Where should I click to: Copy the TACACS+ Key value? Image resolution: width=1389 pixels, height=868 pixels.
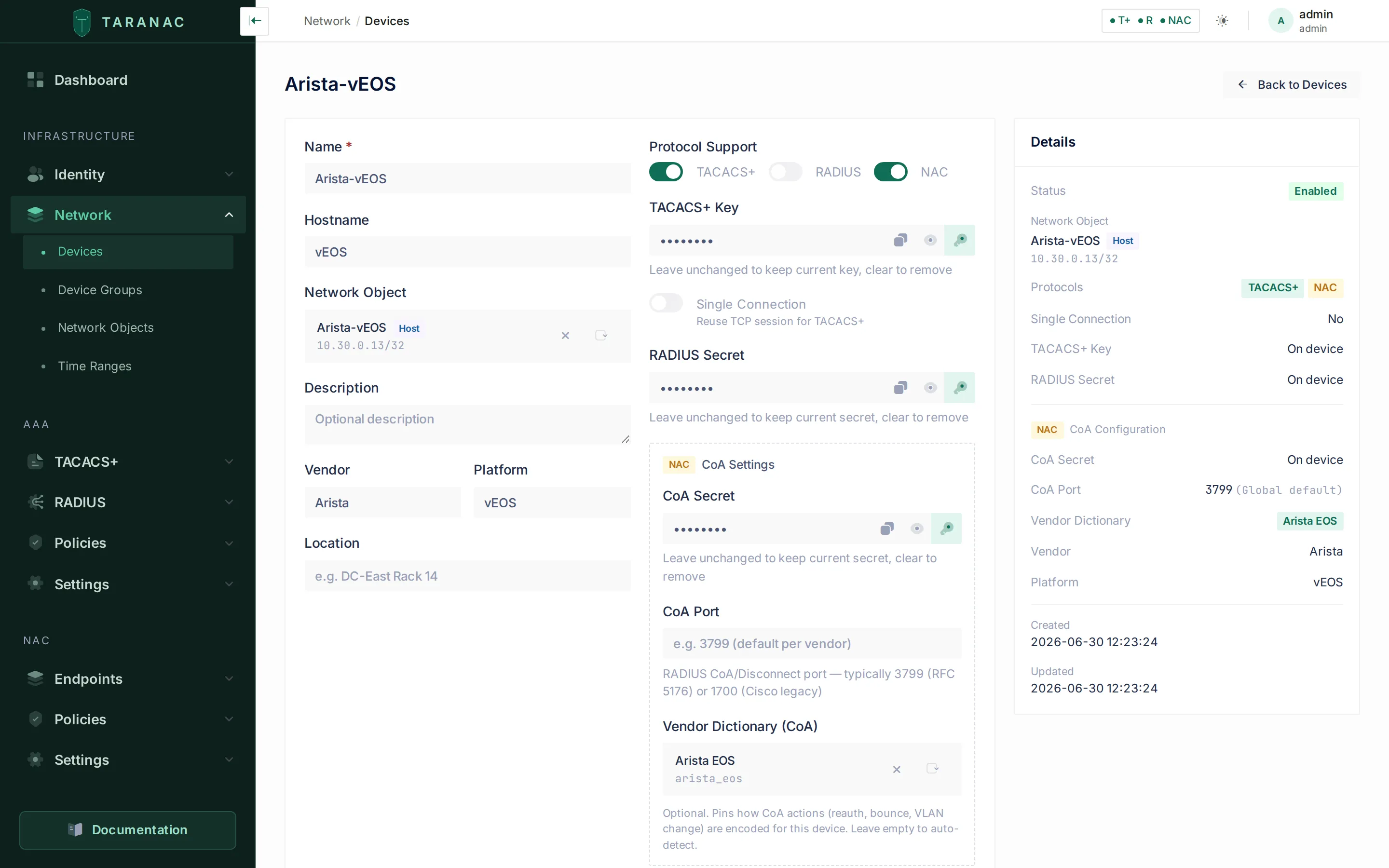pos(900,240)
